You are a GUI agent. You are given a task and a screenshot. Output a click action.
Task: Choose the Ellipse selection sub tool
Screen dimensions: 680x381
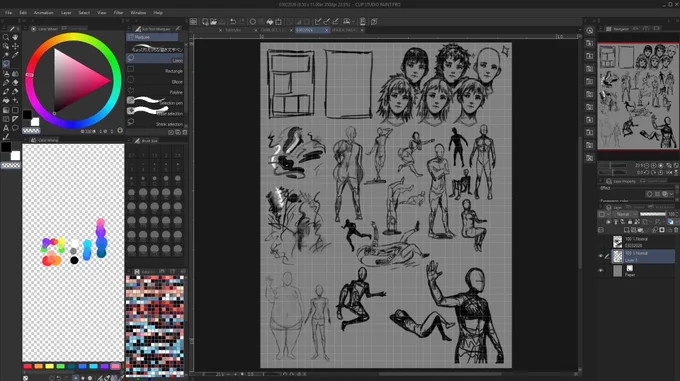click(155, 81)
